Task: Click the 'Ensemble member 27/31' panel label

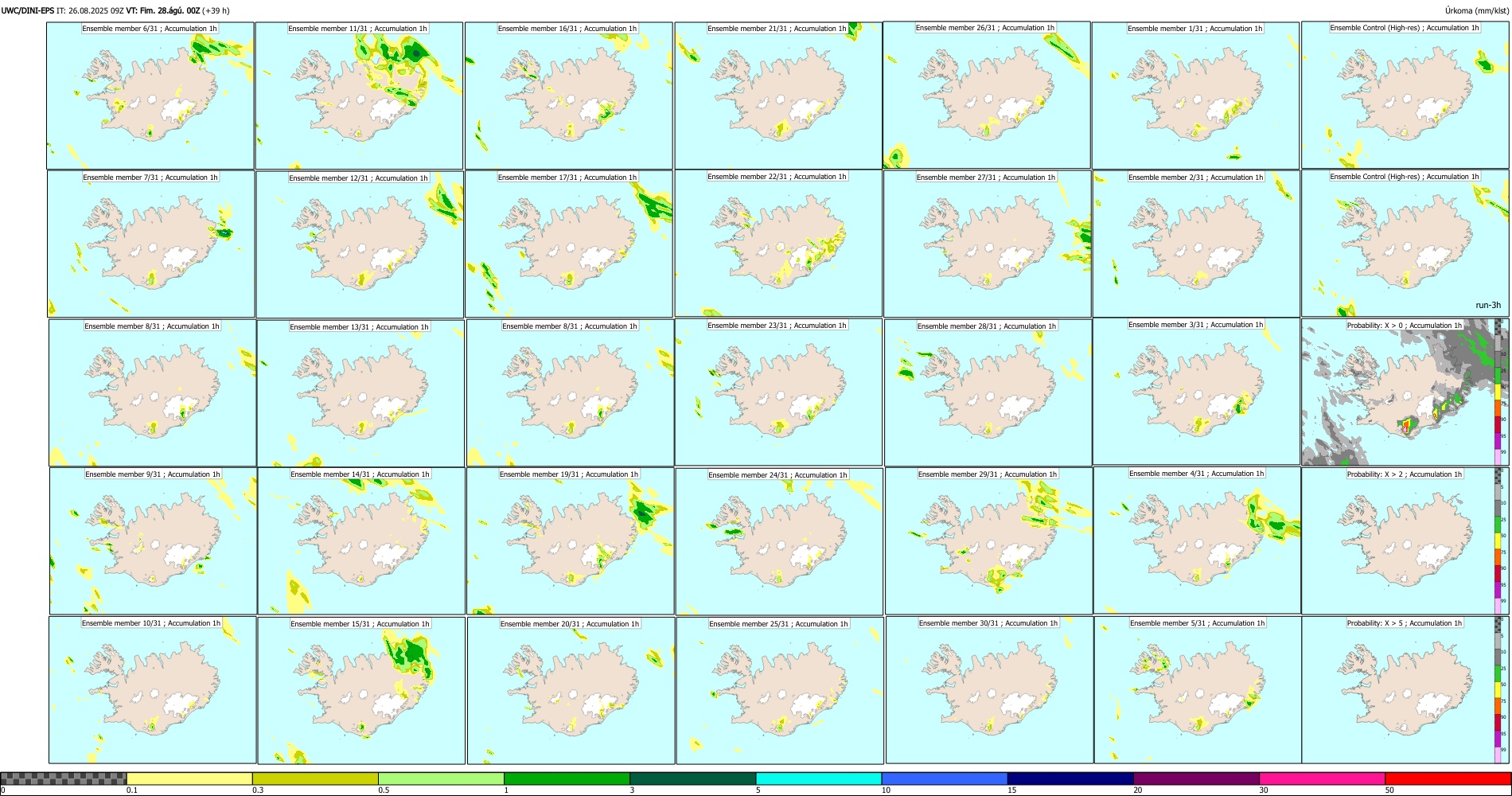Action: tap(986, 178)
